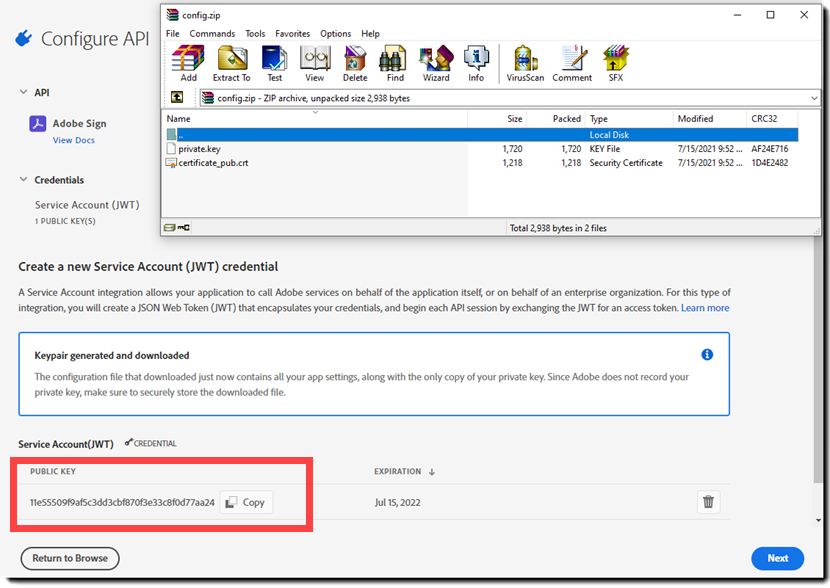This screenshot has height=588, width=830.
Task: Go up one folder level arrow icon
Action: (177, 97)
